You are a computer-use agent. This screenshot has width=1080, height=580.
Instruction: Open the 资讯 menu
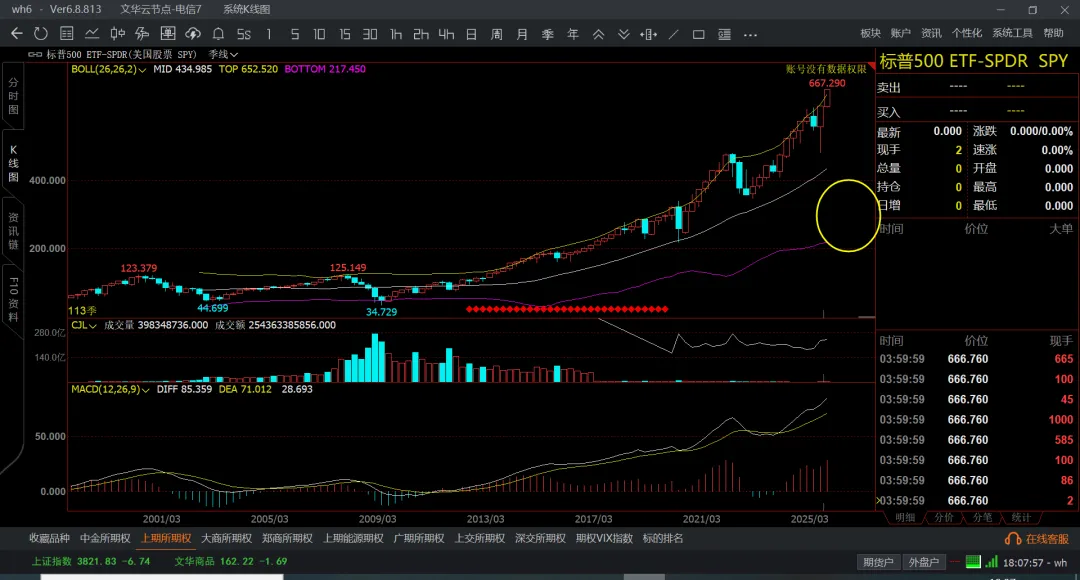[931, 33]
